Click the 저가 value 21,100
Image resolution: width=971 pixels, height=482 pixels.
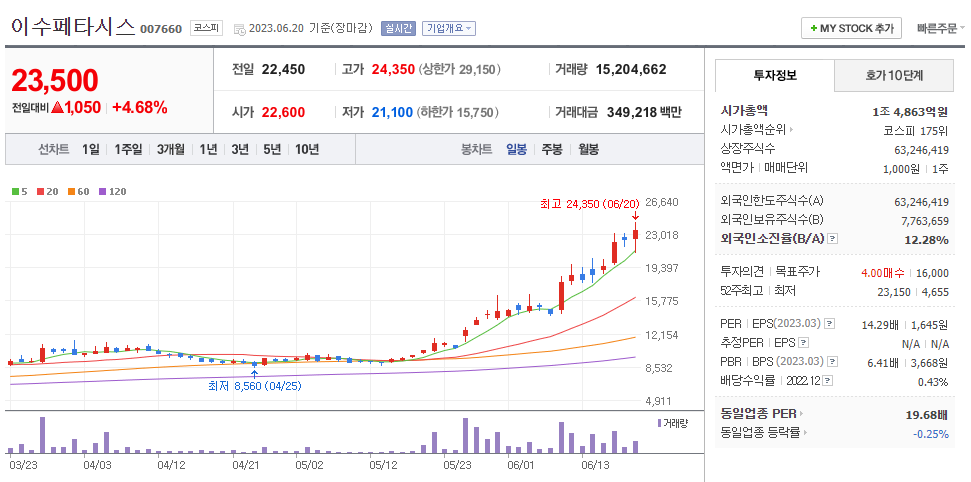tap(392, 112)
